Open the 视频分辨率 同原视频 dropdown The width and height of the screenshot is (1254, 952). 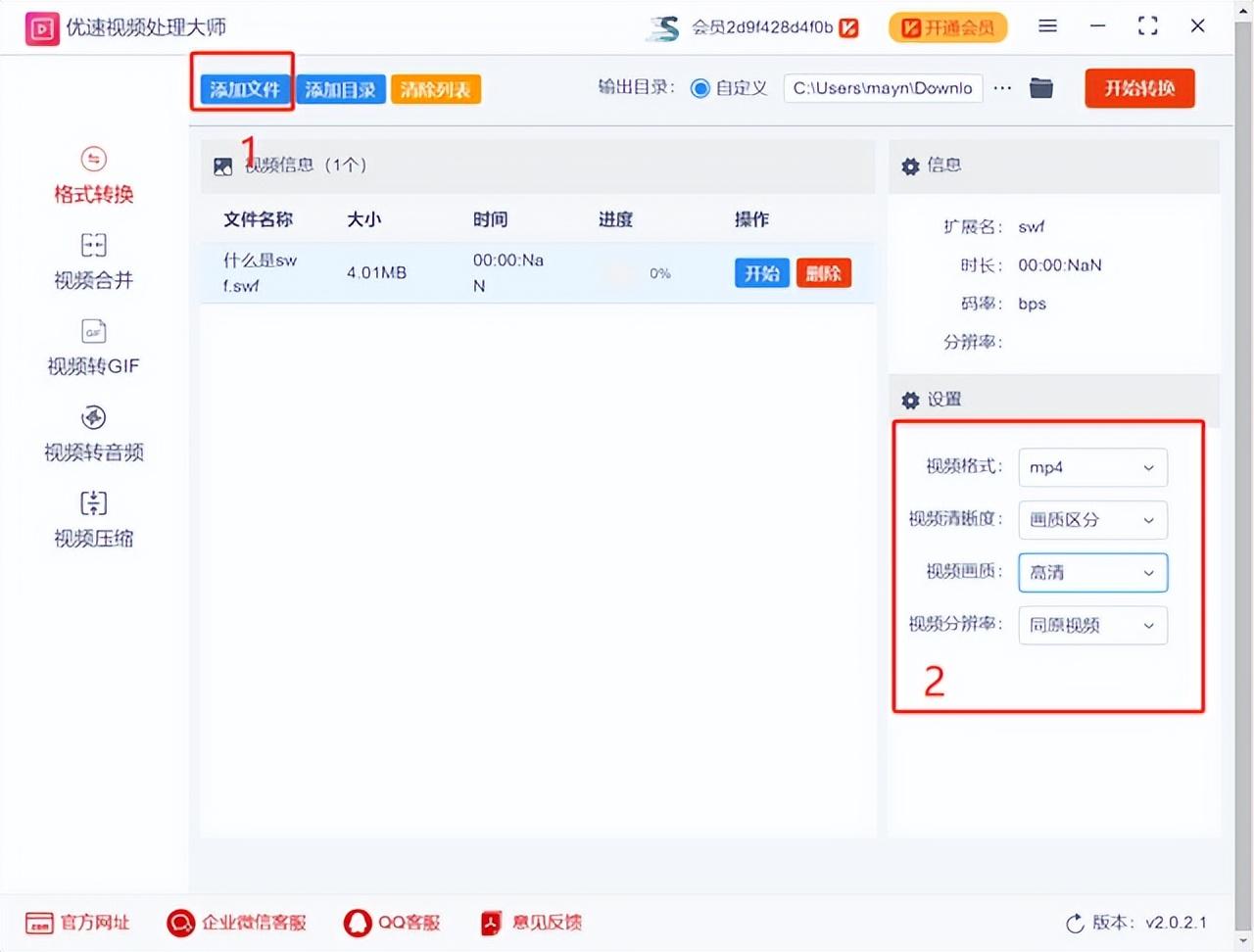tap(1092, 625)
